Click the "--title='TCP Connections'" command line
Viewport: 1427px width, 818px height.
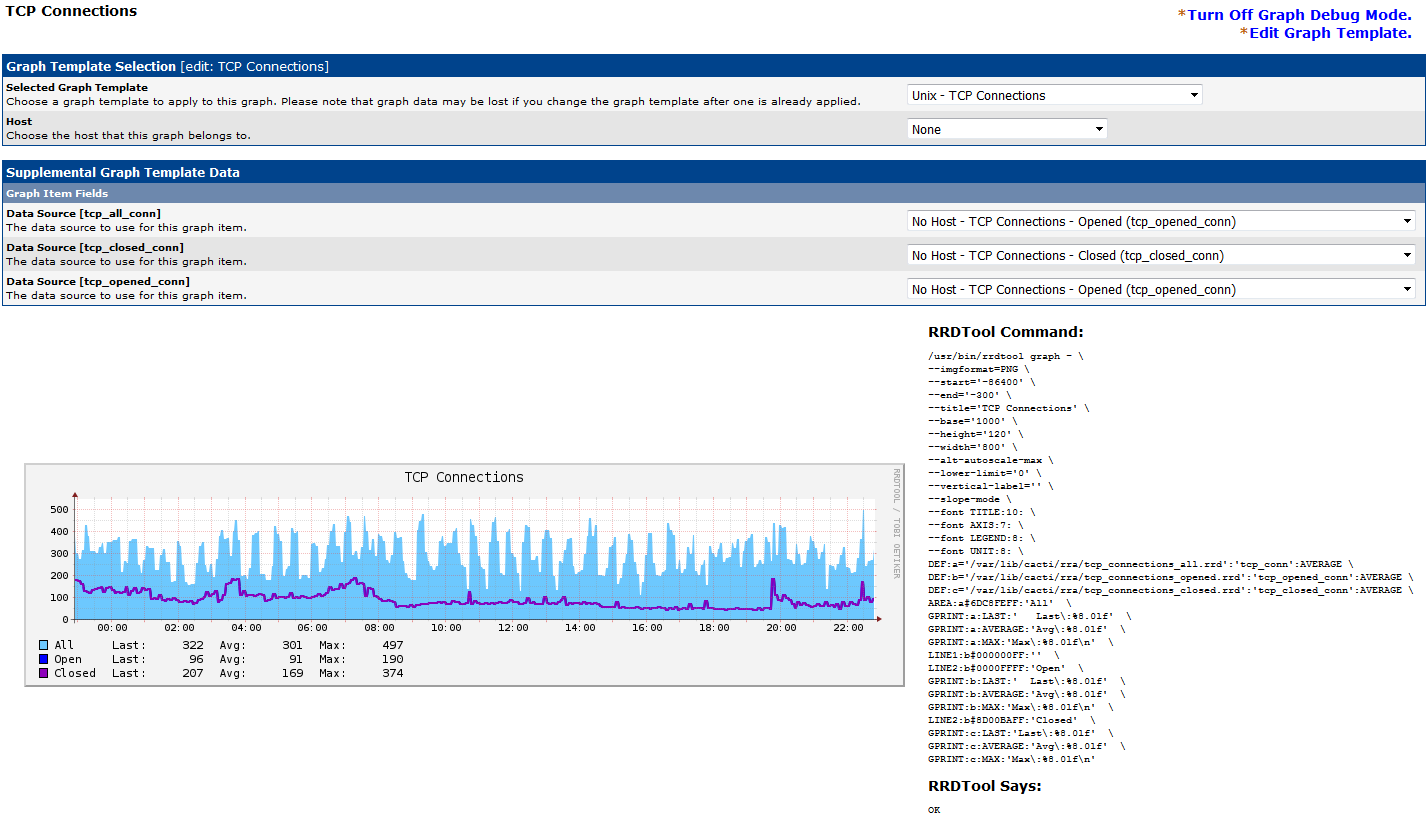[x=1008, y=408]
